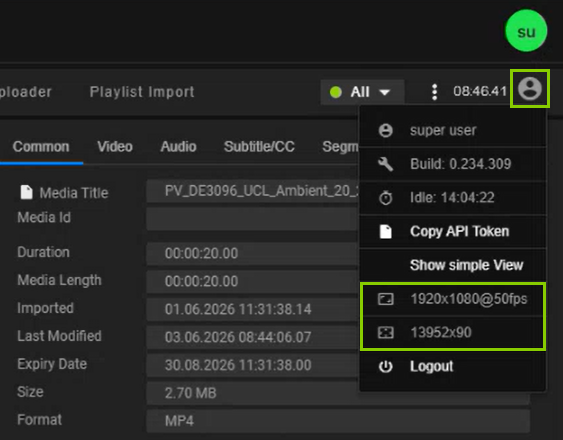Click the Format field showing MP4
This screenshot has height=440, width=563.
click(x=338, y=421)
